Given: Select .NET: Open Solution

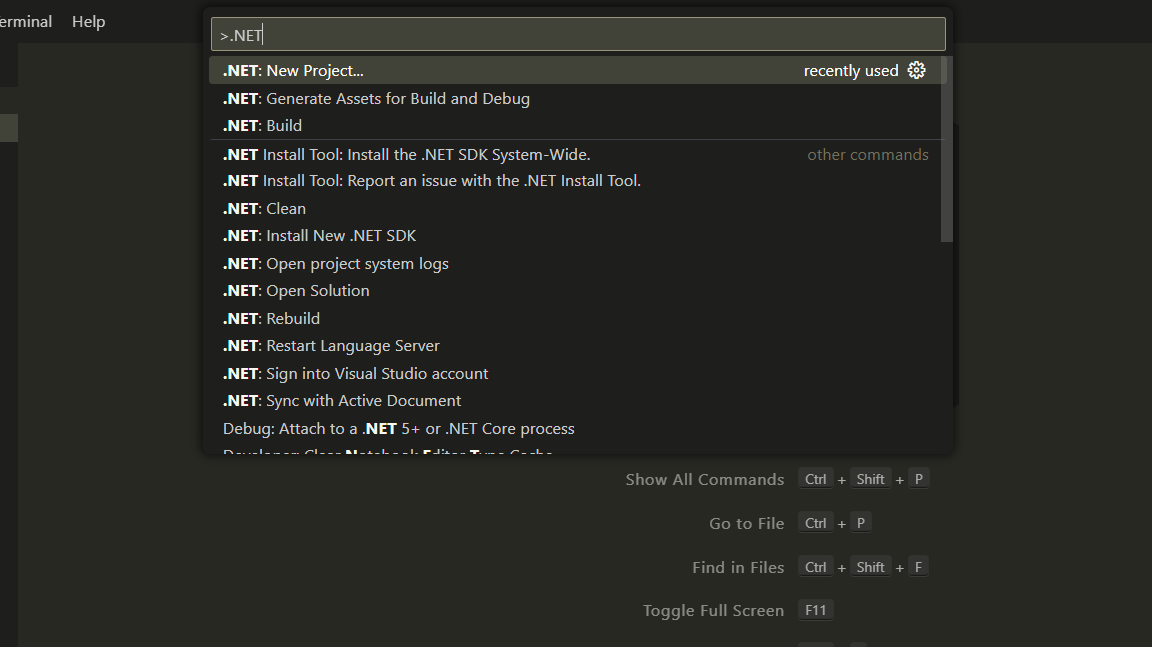Looking at the screenshot, I should tap(575, 291).
